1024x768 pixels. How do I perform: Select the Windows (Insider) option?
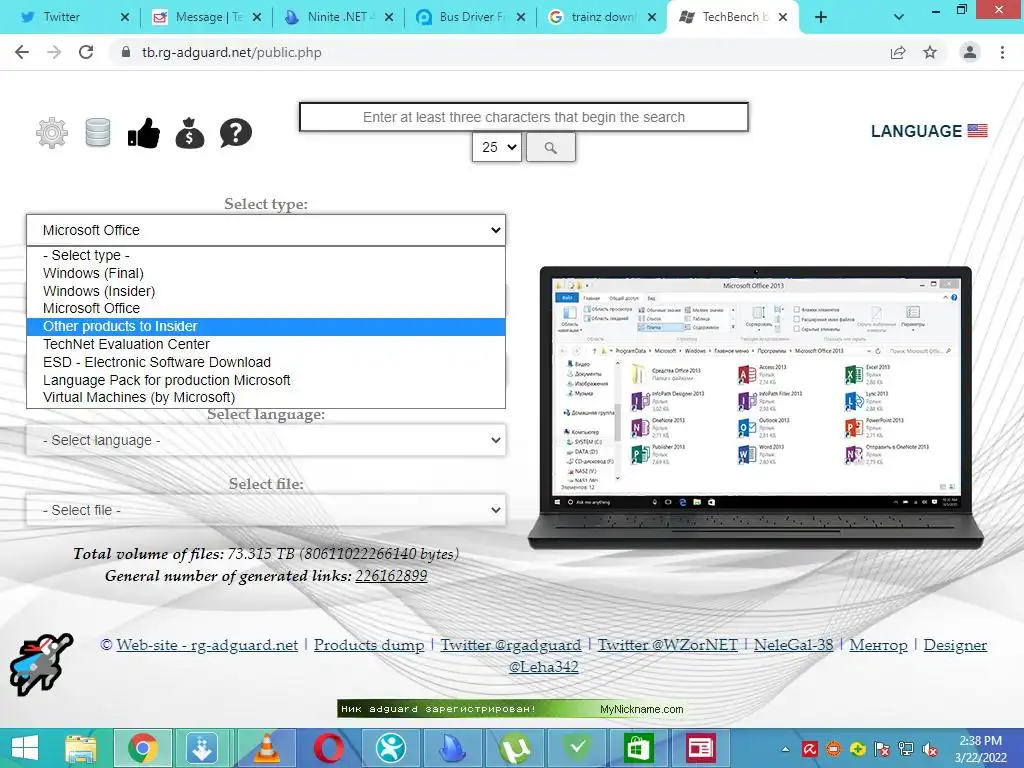266,291
